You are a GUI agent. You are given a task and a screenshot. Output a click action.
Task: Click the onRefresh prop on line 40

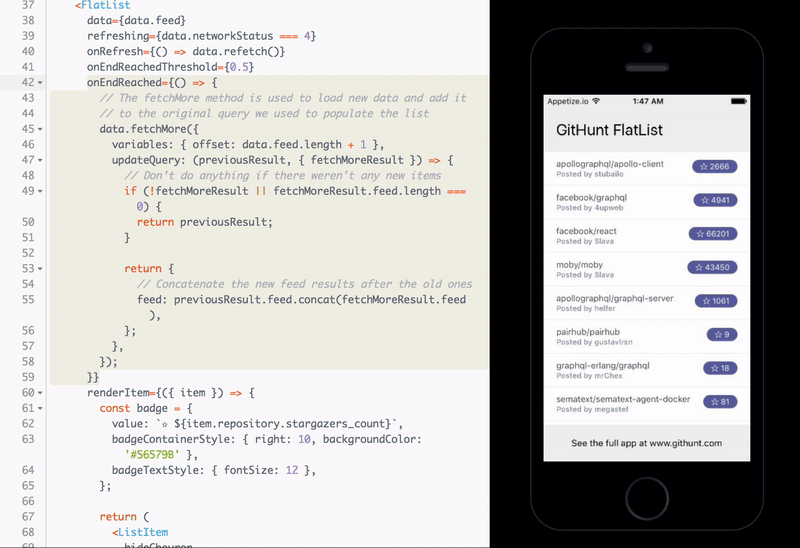115,52
